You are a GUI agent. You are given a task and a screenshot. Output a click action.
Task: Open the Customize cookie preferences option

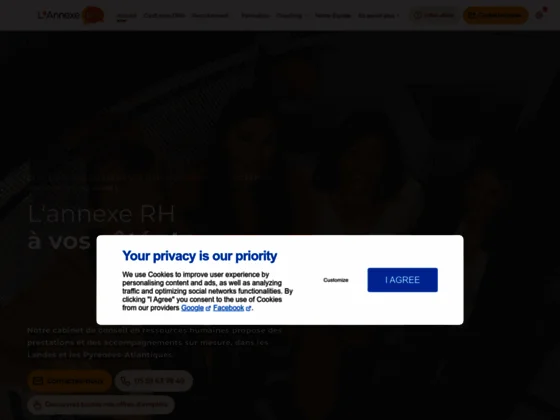click(336, 280)
